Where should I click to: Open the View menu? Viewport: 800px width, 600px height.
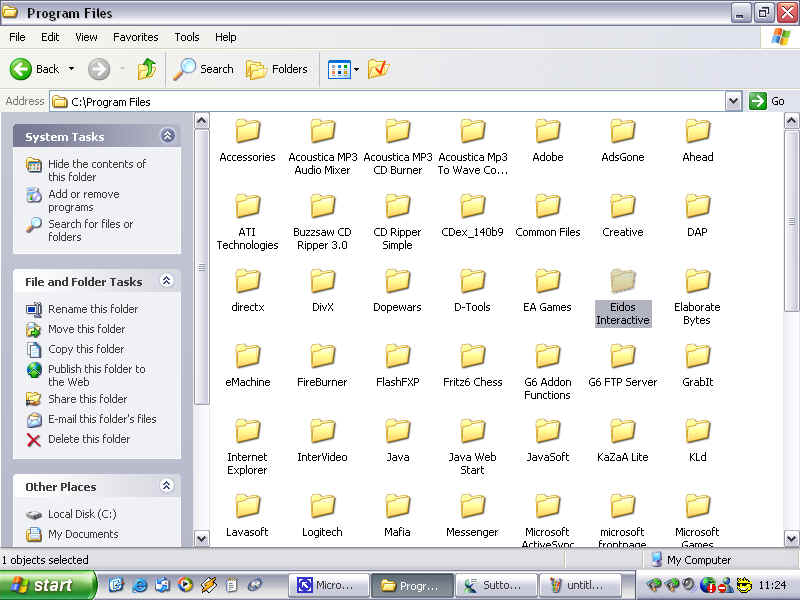tap(86, 37)
